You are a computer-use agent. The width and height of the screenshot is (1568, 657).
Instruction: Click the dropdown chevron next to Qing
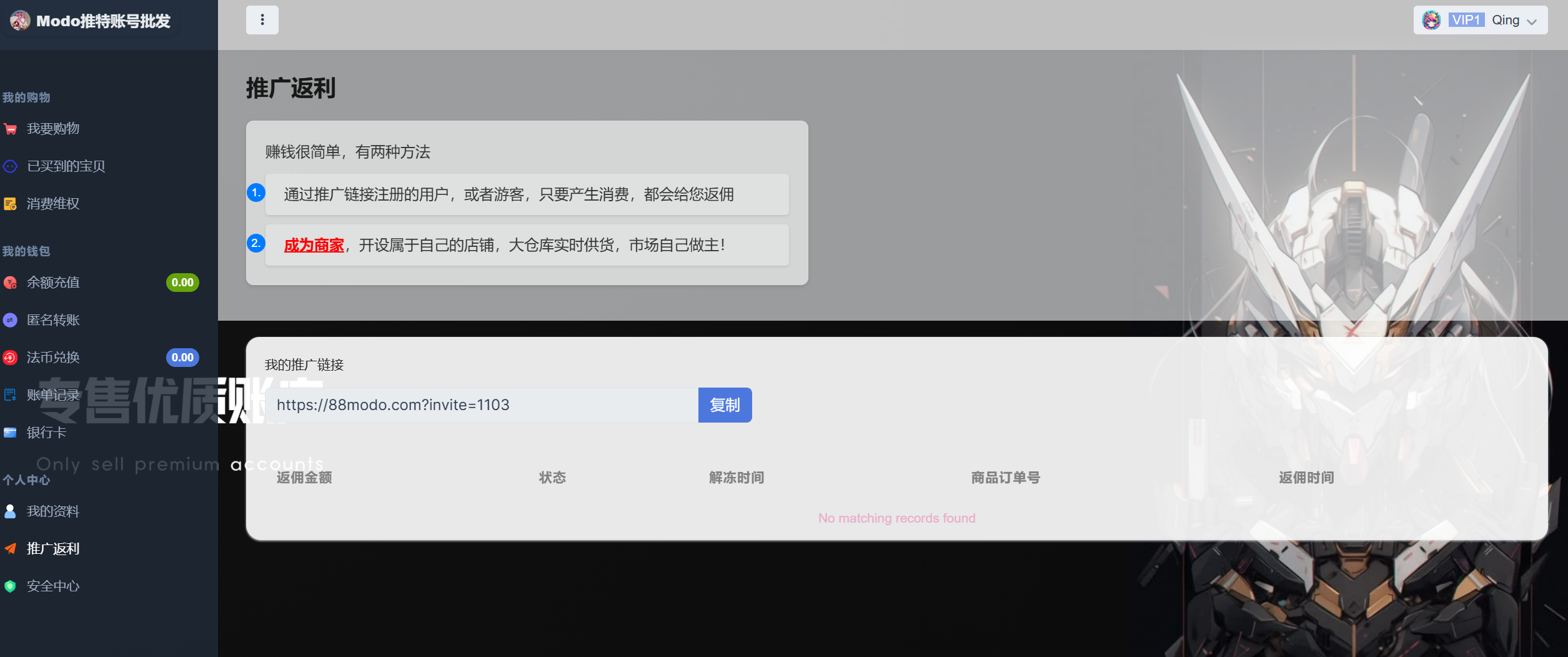1531,22
